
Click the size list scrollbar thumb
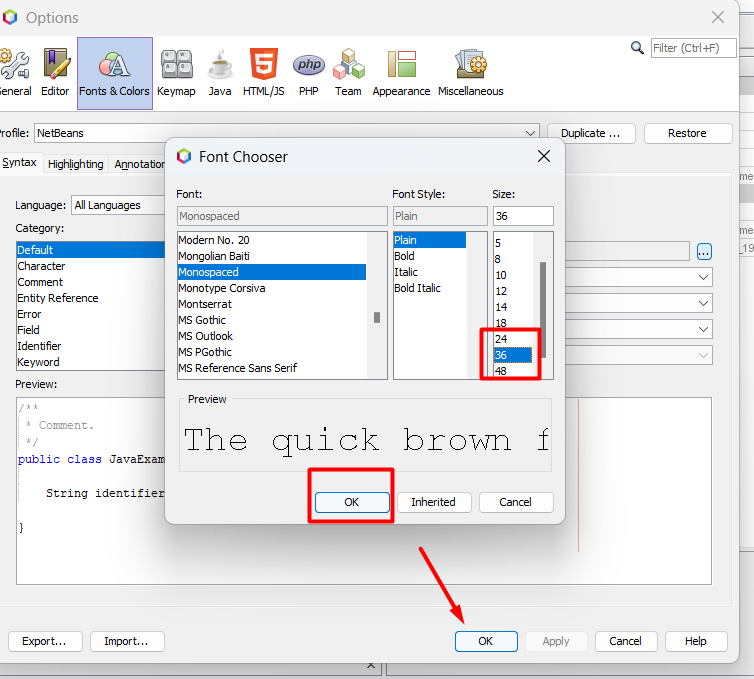pos(543,310)
